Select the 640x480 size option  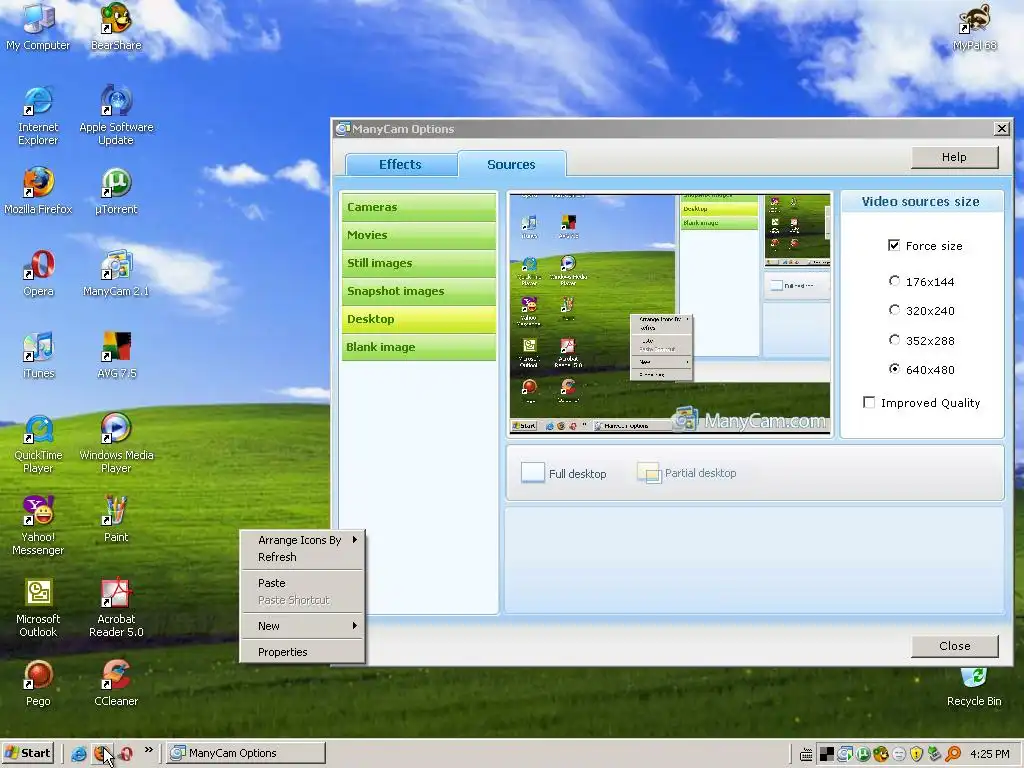(x=894, y=369)
